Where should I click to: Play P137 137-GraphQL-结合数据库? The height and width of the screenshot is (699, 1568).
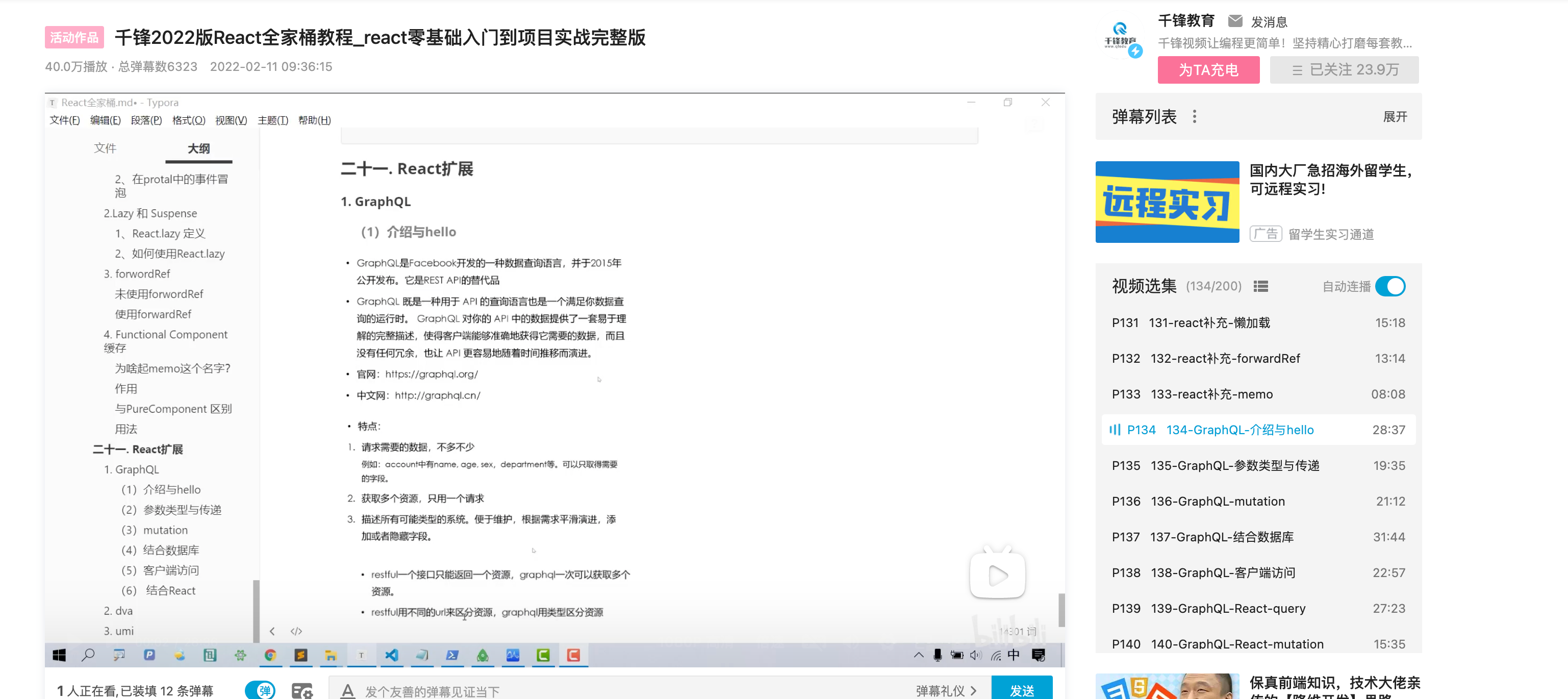pyautogui.click(x=1258, y=537)
